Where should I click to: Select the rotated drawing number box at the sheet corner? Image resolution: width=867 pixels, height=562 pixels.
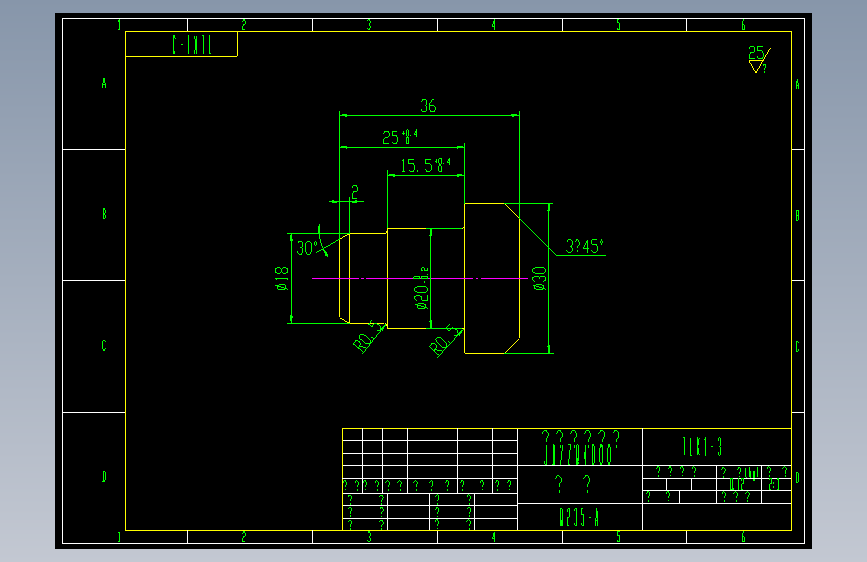pos(181,44)
